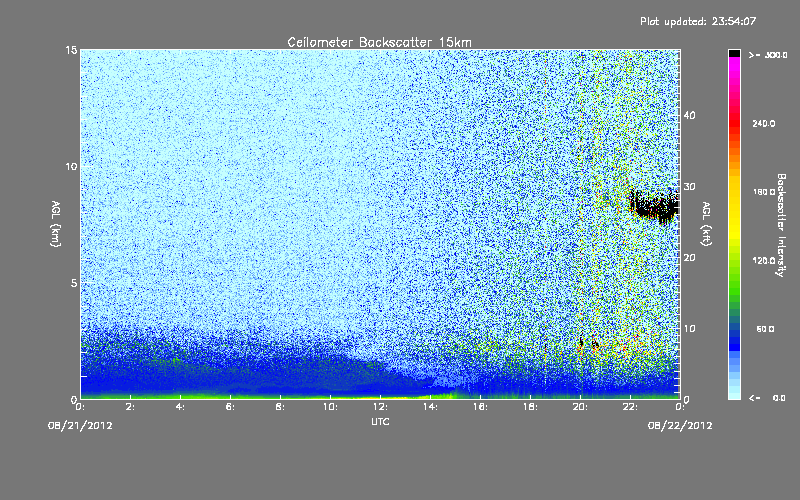This screenshot has height=500, width=800.
Task: Click the "4:" hour tick label
Action: [181, 407]
